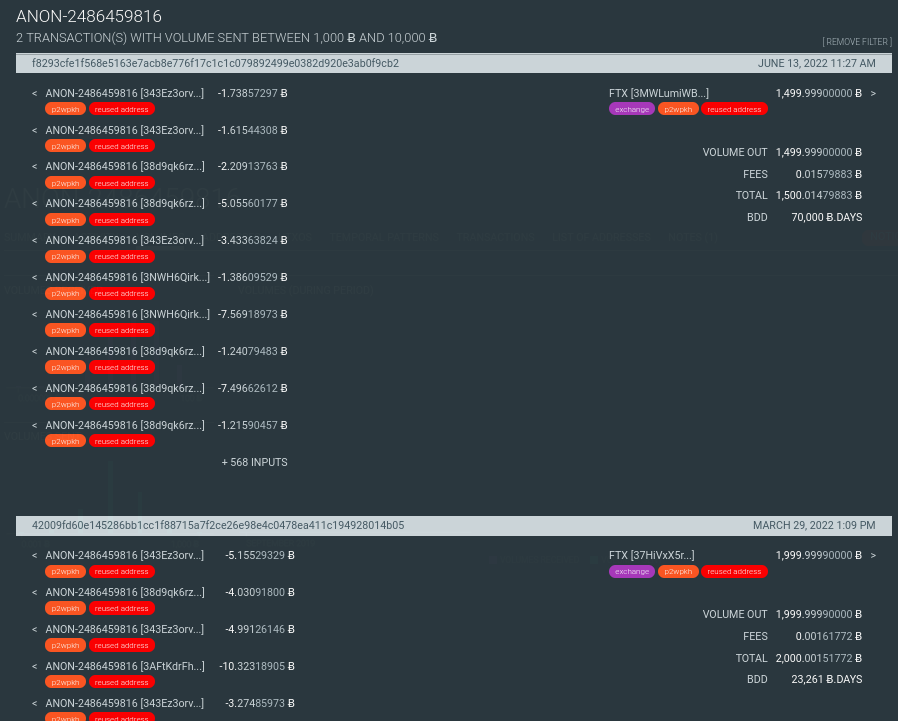The height and width of the screenshot is (721, 898).
Task: Click left arrow beside -5.15529329 input
Action: coord(34,555)
